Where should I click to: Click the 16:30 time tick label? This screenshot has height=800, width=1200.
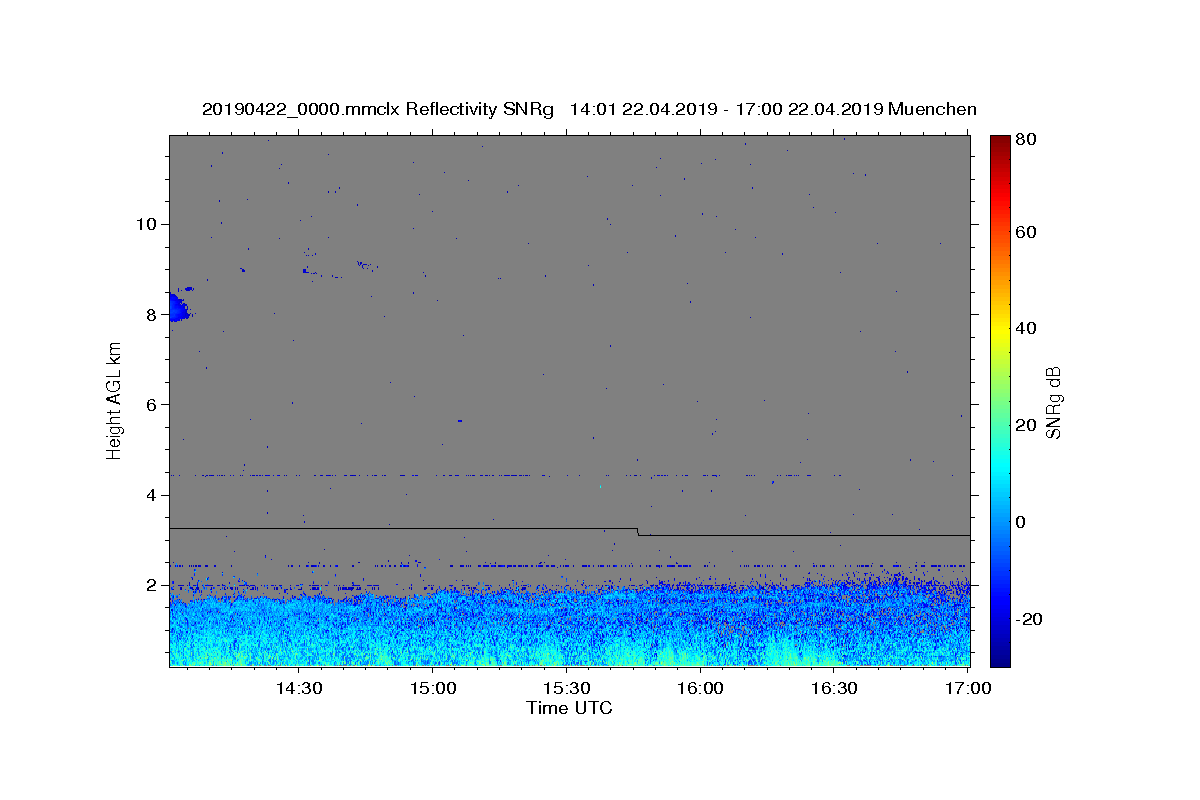click(834, 688)
